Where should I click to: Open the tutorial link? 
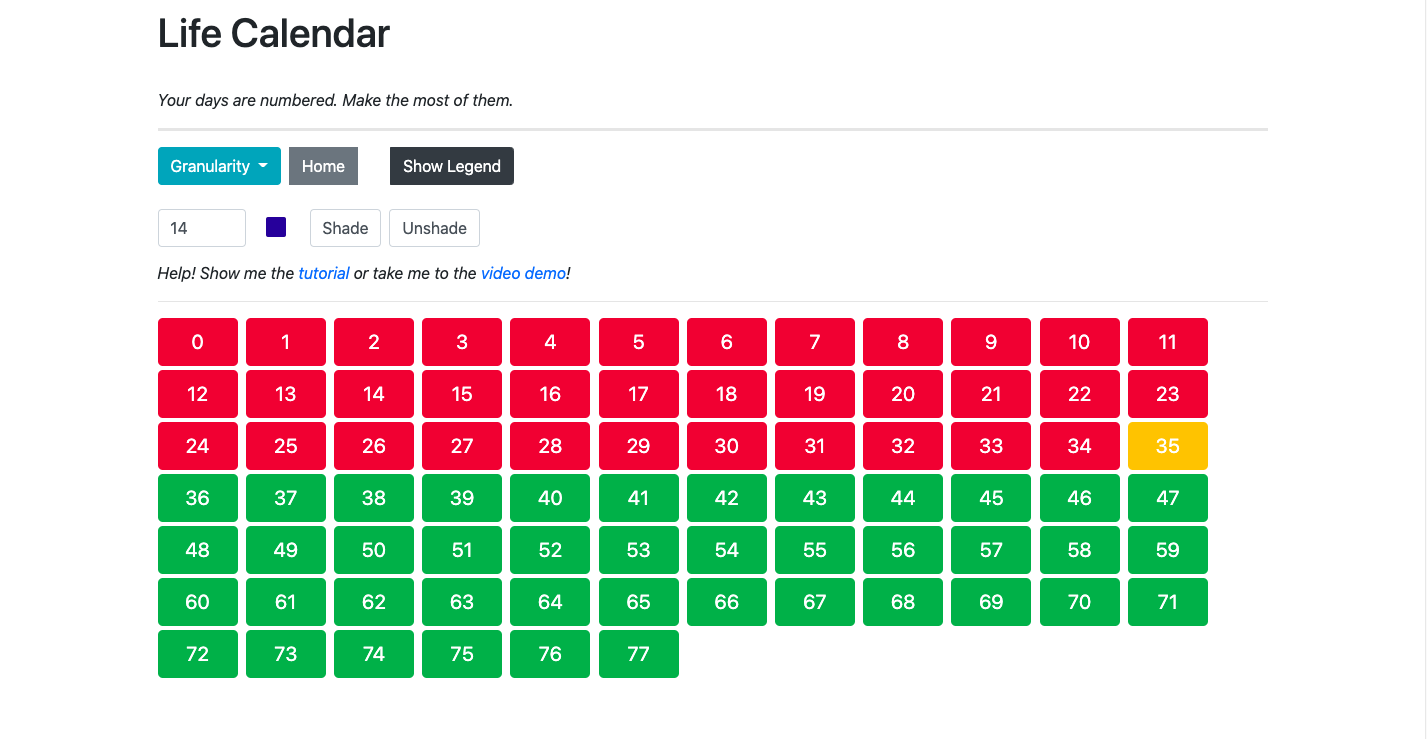pos(324,273)
